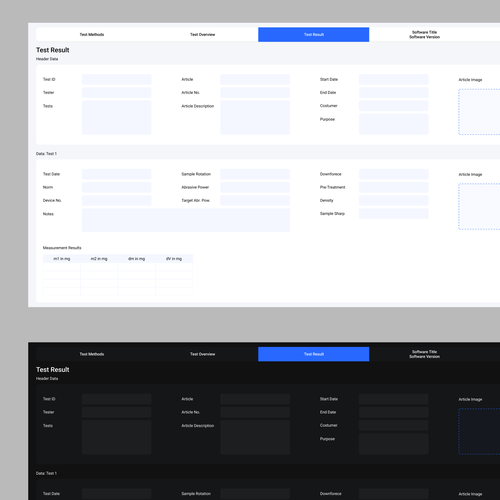Click 'Test Result' heading in light mockup
The width and height of the screenshot is (500, 500).
tap(53, 50)
